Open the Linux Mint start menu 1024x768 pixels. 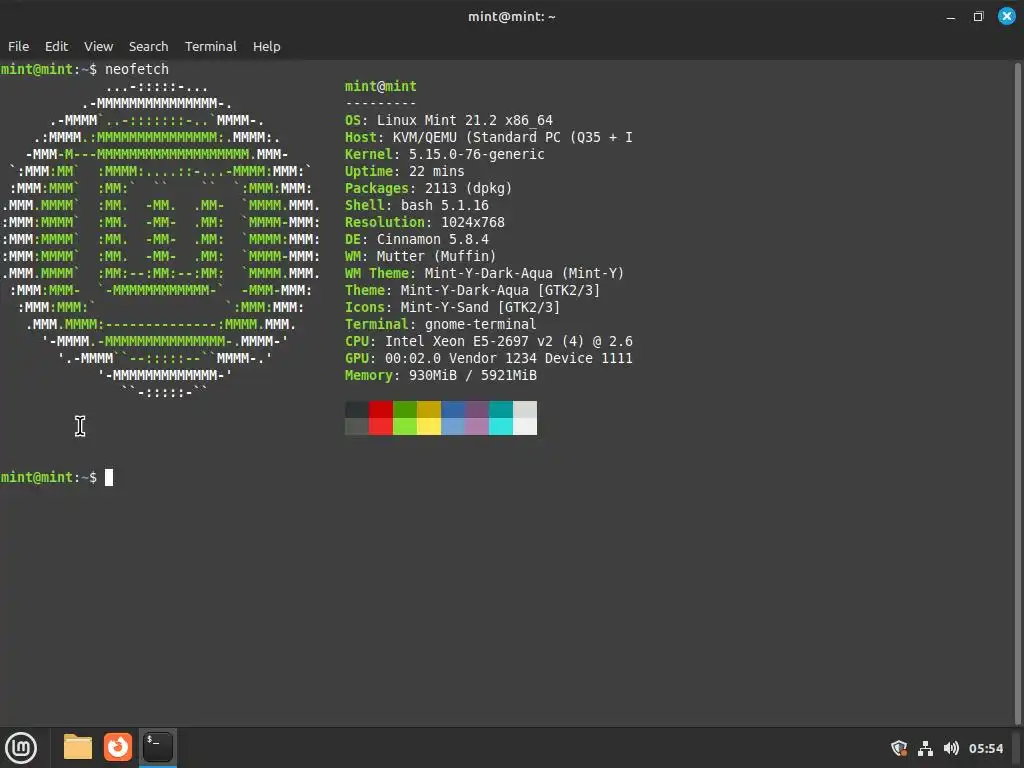tap(21, 748)
